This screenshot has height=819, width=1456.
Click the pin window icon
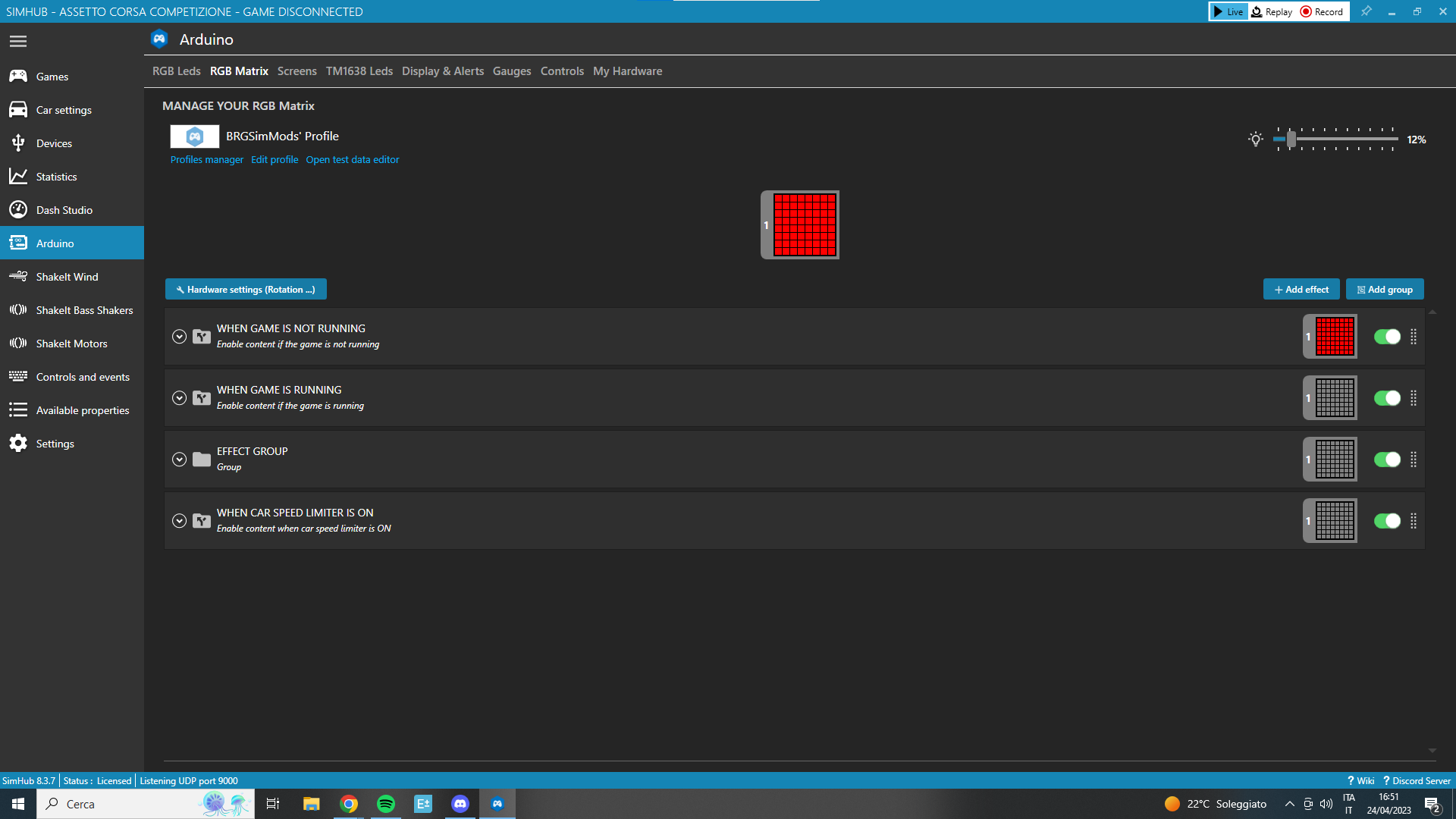point(1366,11)
